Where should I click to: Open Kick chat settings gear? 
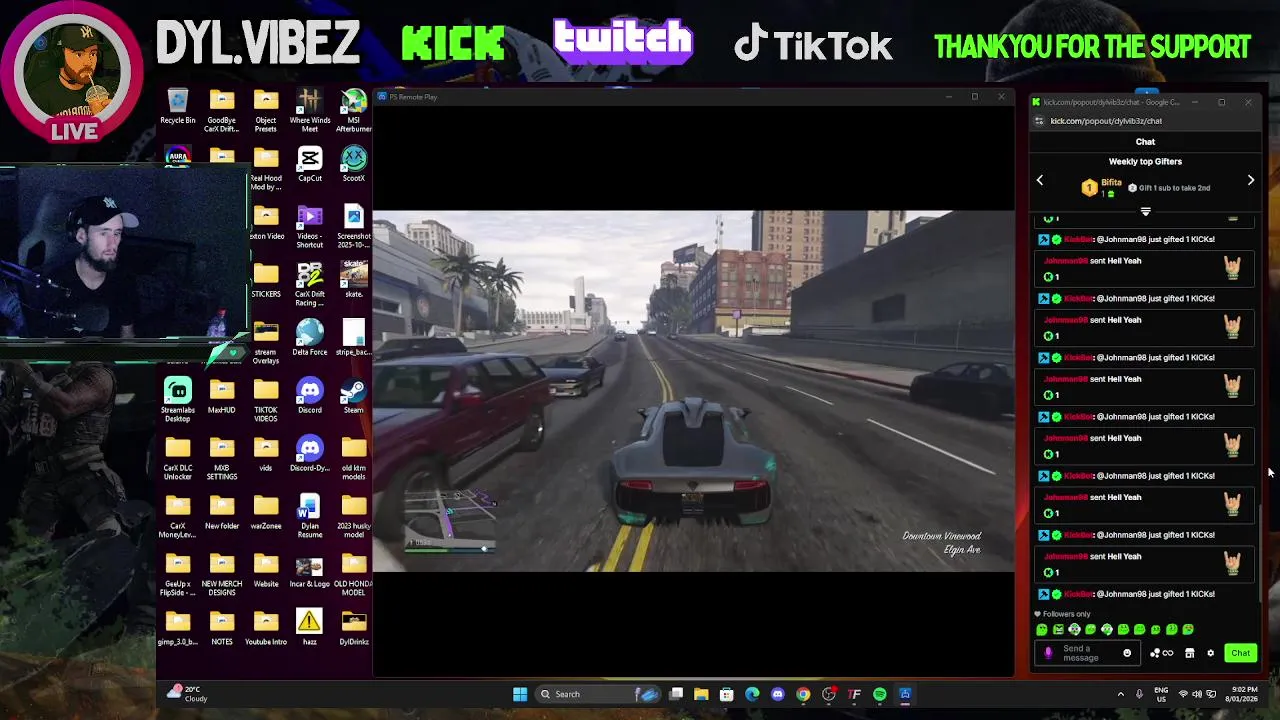click(x=1210, y=653)
